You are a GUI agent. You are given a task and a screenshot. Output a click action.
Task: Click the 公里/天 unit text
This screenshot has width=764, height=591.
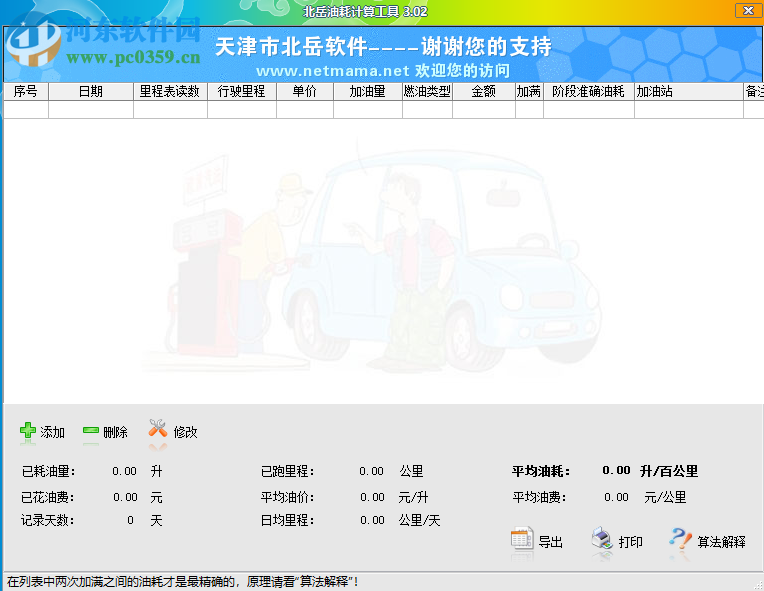[x=420, y=520]
